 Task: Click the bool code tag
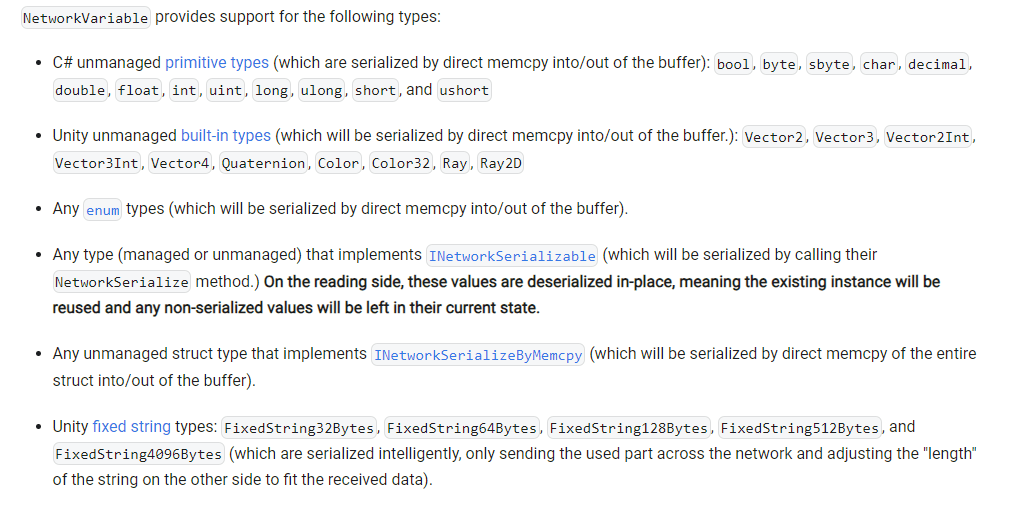[x=734, y=64]
